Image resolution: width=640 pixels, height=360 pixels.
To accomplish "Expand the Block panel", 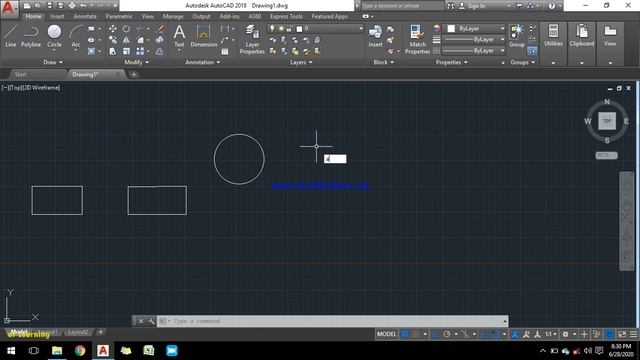I will (x=384, y=62).
